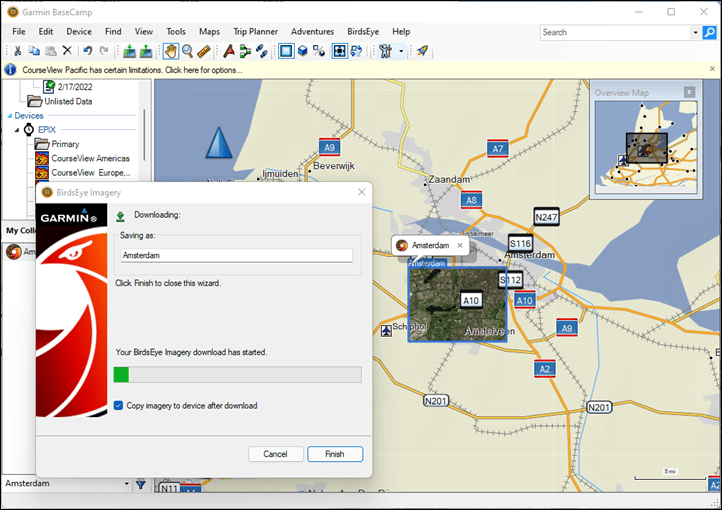
Task: Click the percent-symbol toolbar icon
Action: point(319,51)
